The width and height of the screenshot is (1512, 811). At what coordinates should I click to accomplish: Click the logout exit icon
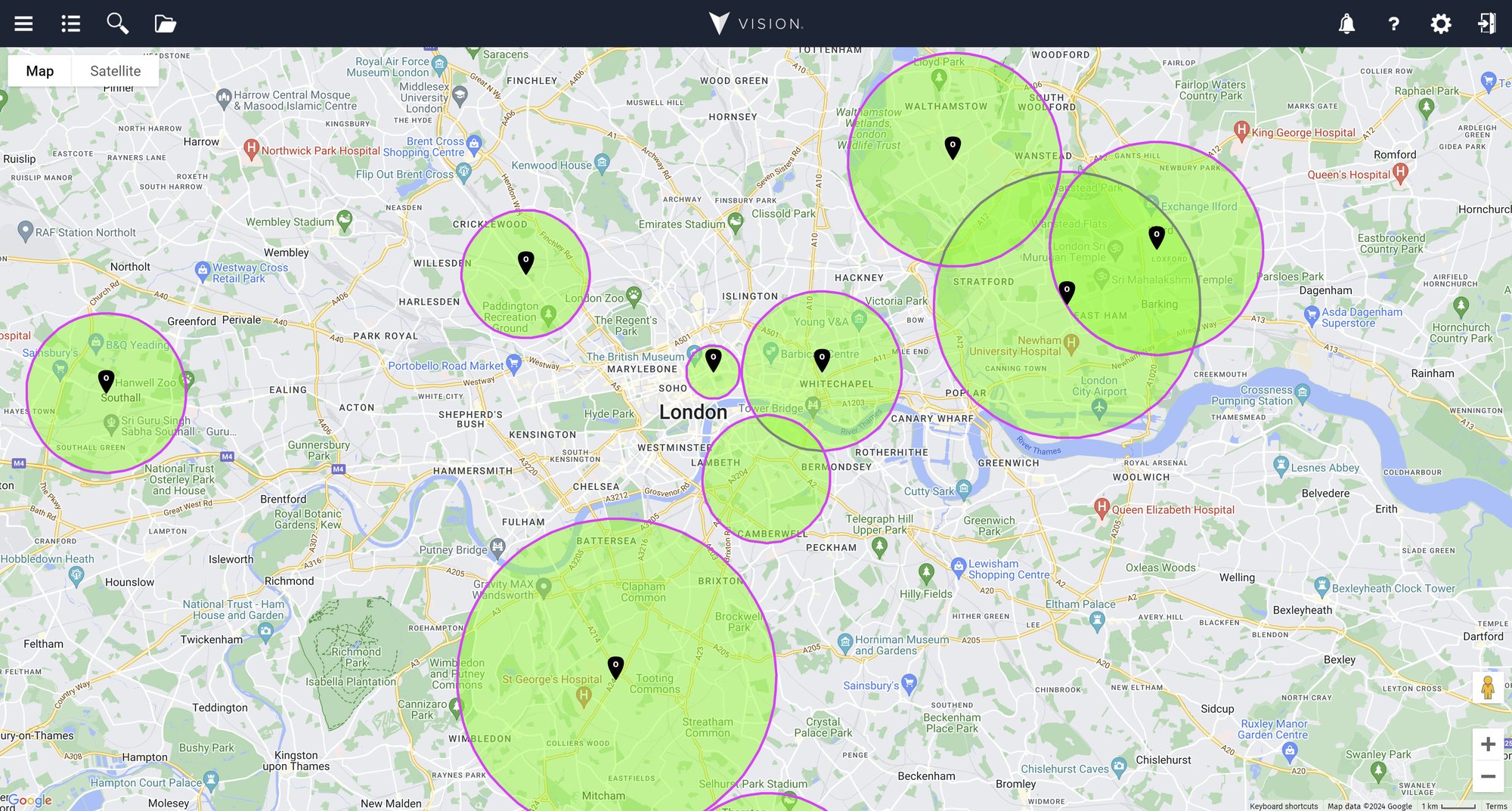click(x=1486, y=23)
